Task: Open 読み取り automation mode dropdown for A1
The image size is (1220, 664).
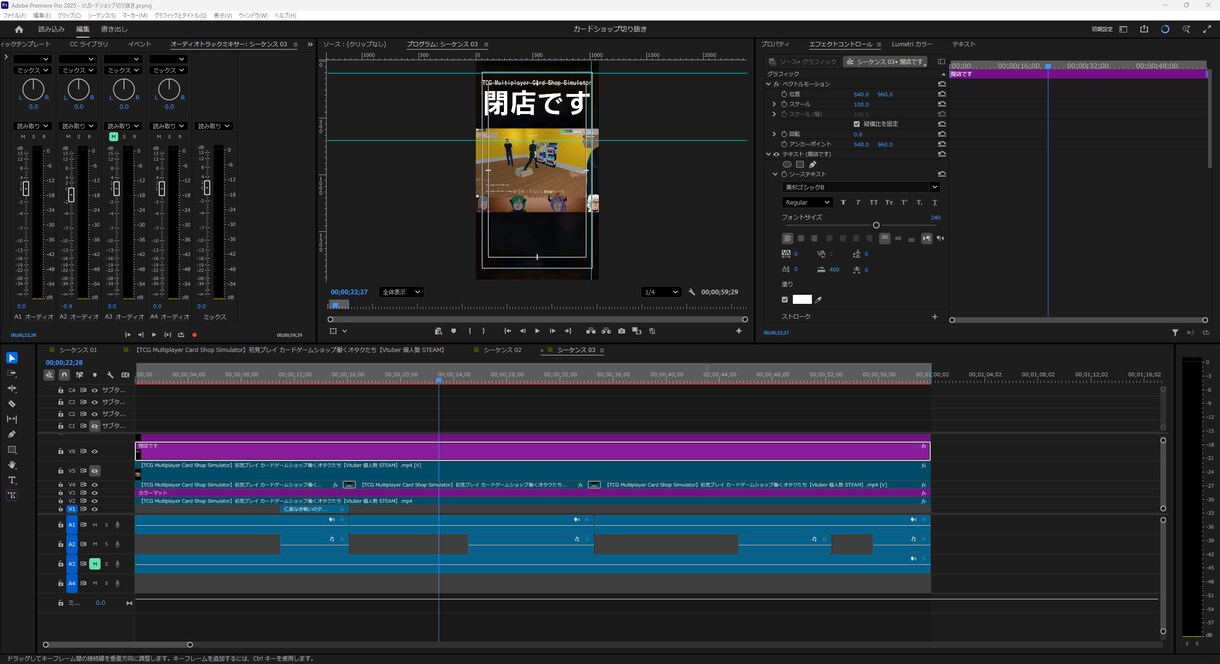Action: point(33,126)
